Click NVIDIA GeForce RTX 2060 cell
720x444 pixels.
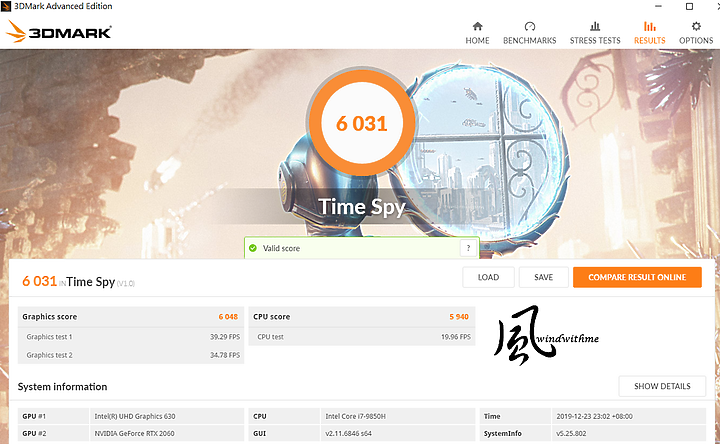[167, 433]
